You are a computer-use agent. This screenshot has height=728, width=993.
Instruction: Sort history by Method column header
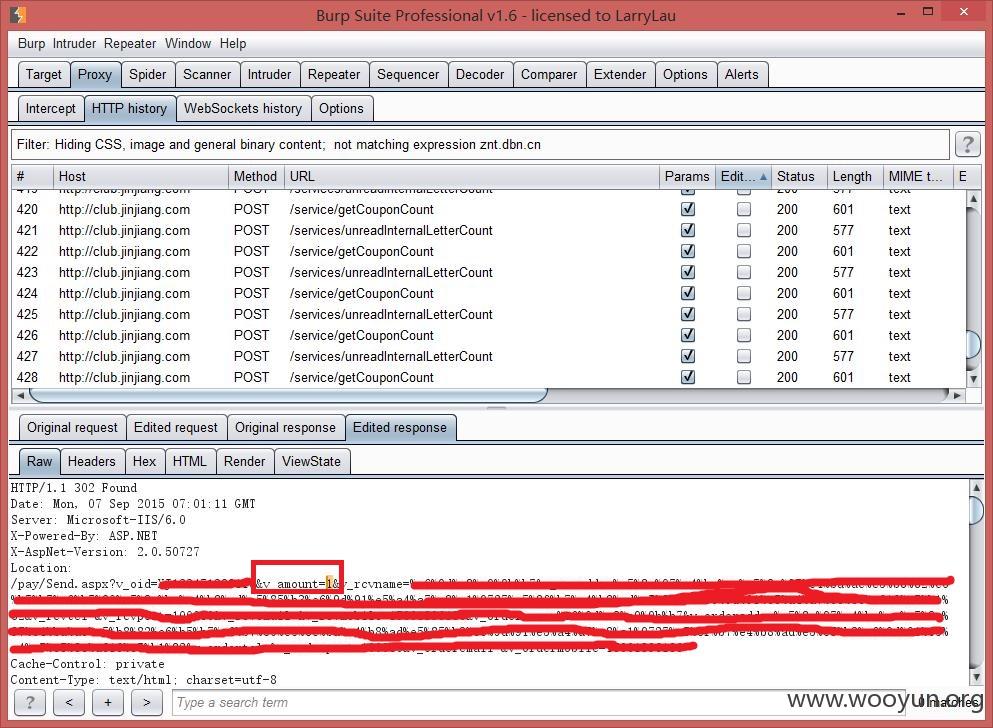(x=255, y=177)
